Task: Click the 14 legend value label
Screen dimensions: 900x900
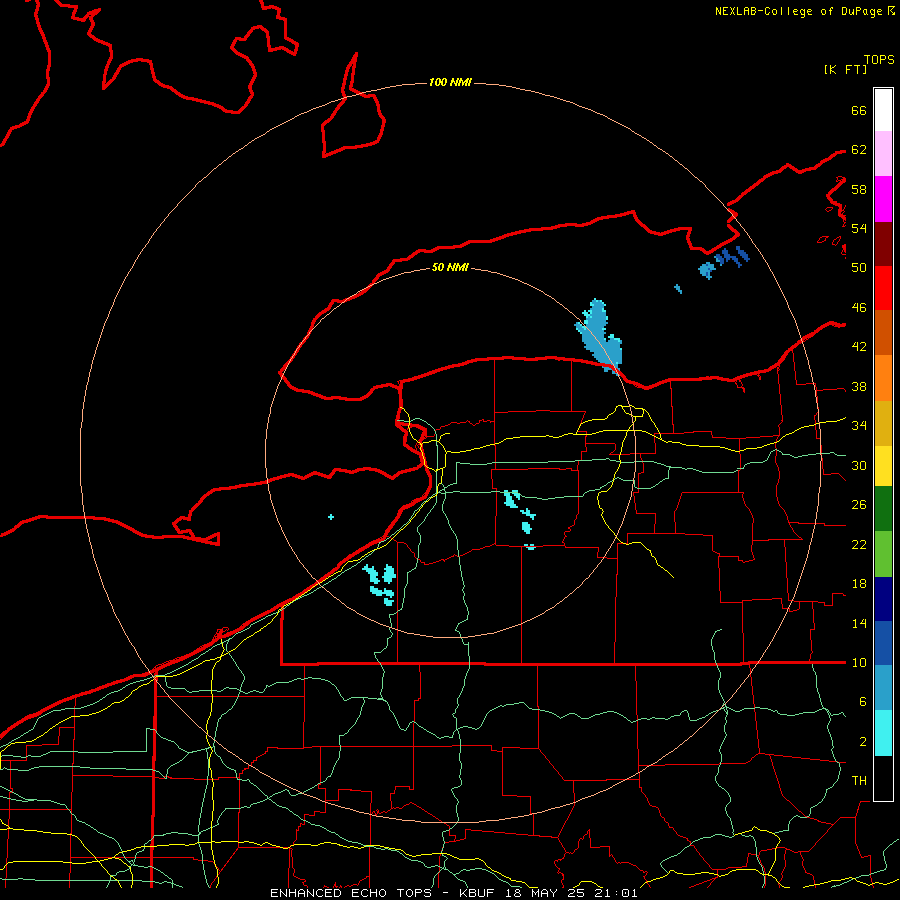Action: [x=859, y=623]
